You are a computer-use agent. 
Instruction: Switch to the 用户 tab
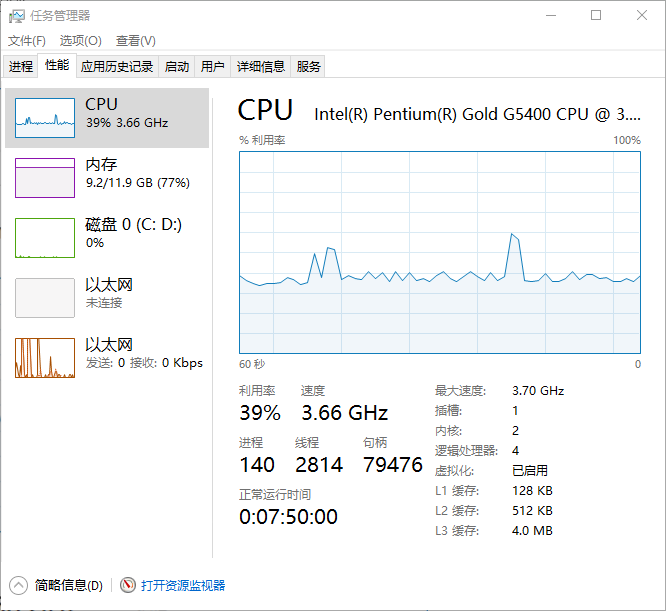click(x=212, y=66)
